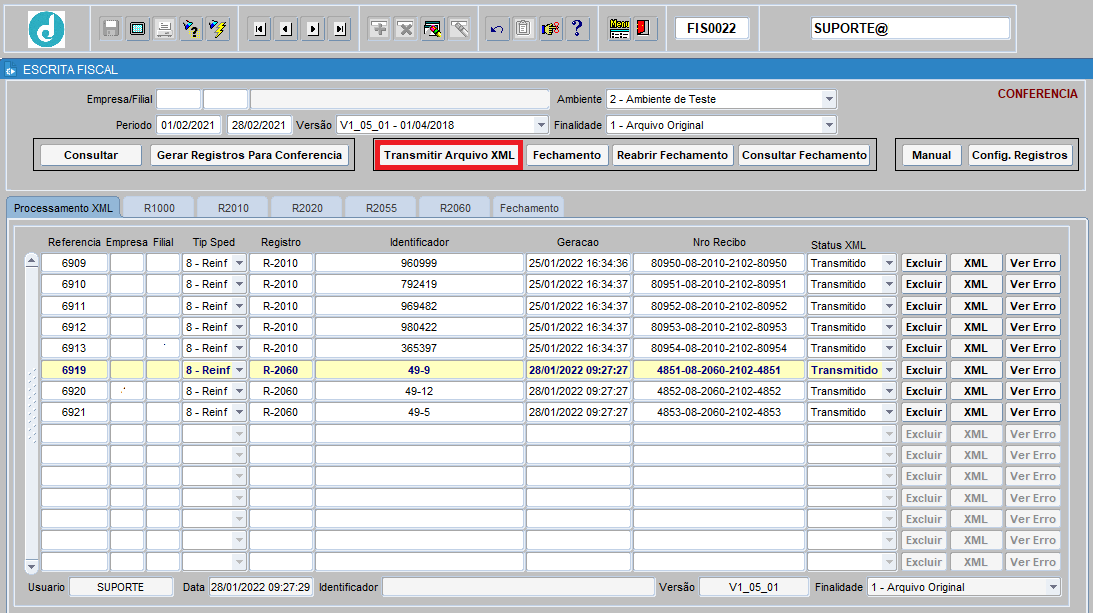
Task: Open the R2055 tab
Action: coord(381,208)
